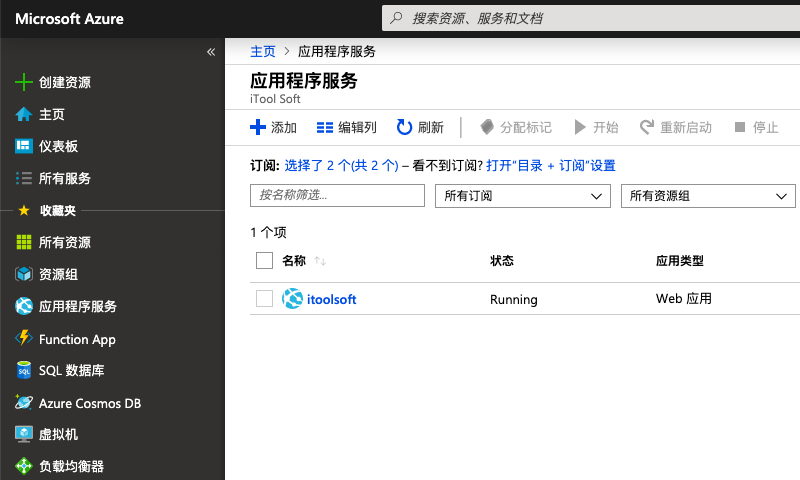Click the 按名称筛选 filter input field
The height and width of the screenshot is (480, 800).
337,195
